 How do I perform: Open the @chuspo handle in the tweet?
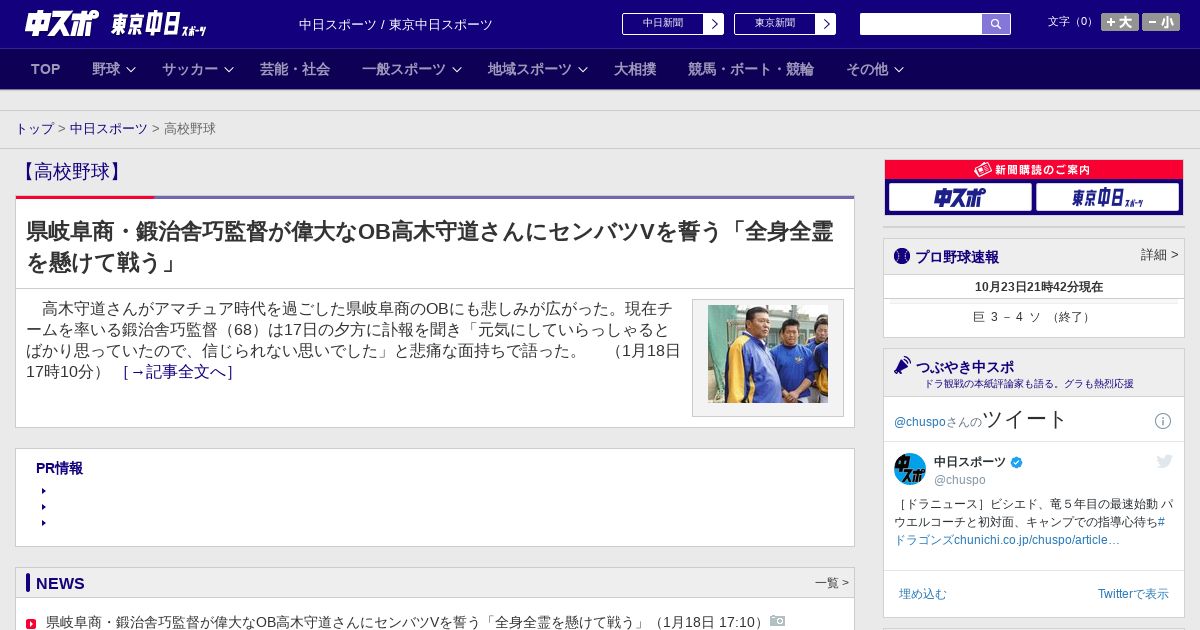pos(960,480)
